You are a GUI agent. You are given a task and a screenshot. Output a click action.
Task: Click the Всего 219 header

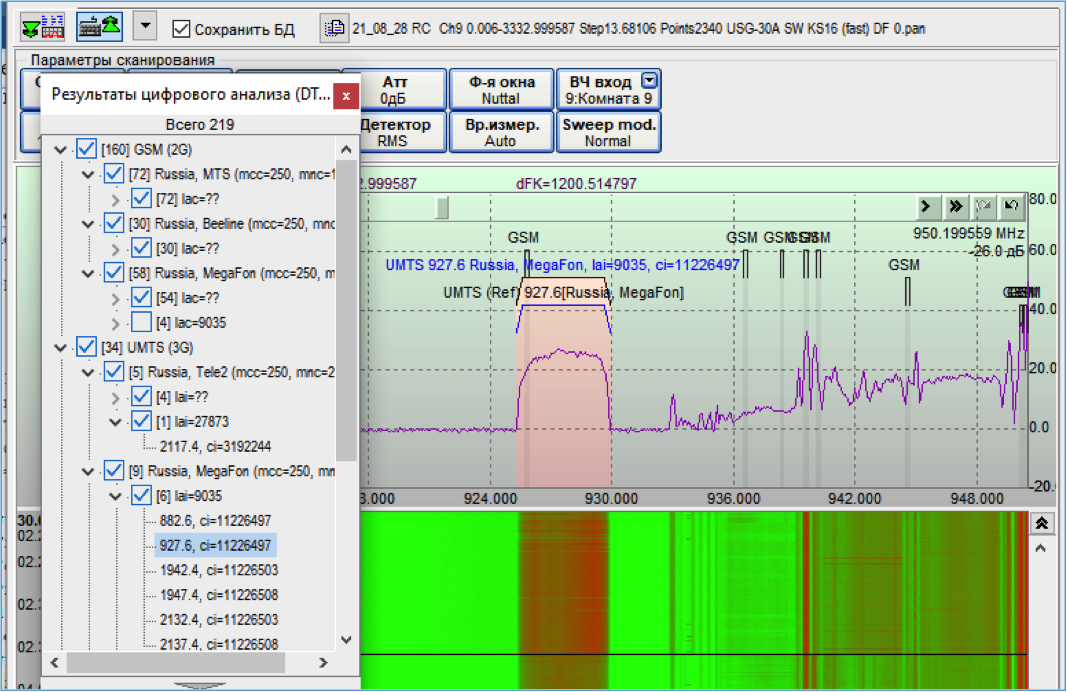point(199,125)
